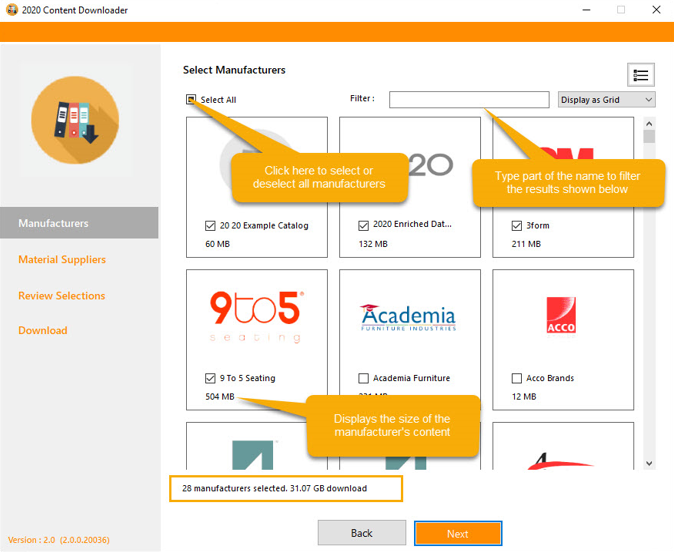674x552 pixels.
Task: Click the scrollbar down arrow
Action: coord(649,463)
